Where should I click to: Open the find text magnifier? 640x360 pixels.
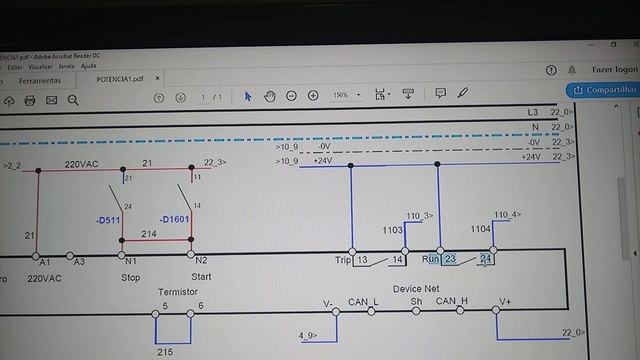coord(73,100)
